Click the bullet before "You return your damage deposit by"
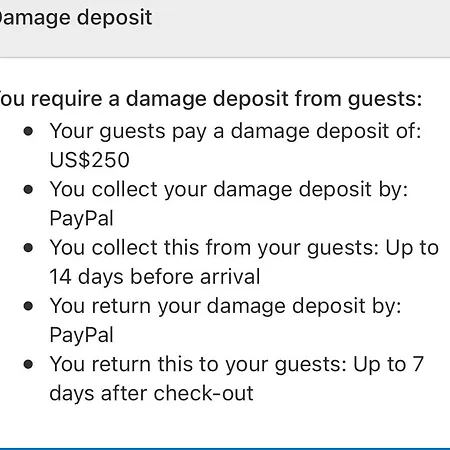The width and height of the screenshot is (450, 450). click(28, 306)
